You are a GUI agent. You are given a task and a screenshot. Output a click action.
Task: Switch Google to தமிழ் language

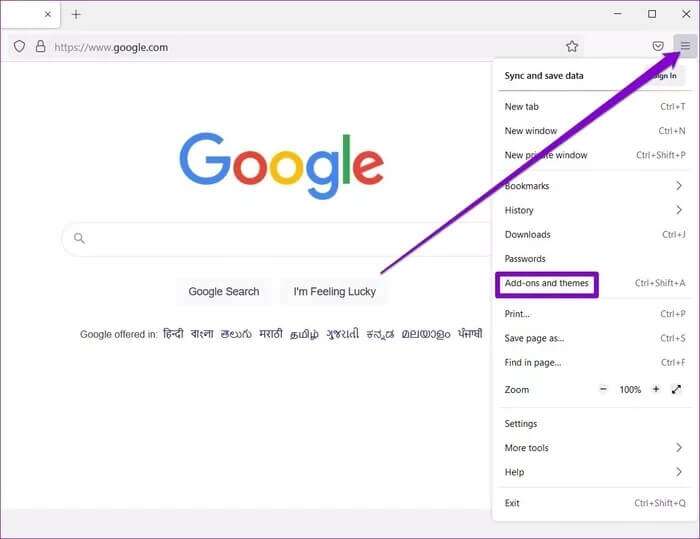tap(304, 334)
